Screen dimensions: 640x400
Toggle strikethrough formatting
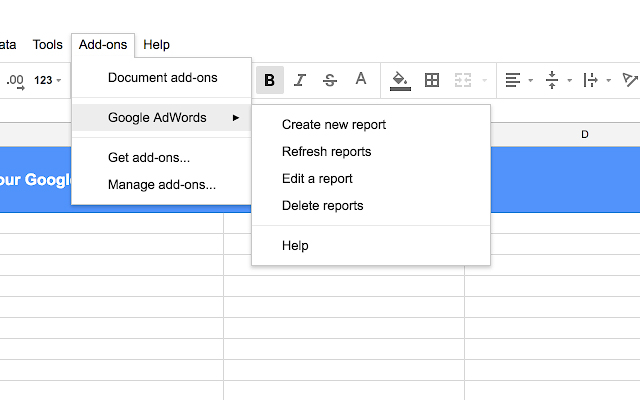pyautogui.click(x=330, y=80)
